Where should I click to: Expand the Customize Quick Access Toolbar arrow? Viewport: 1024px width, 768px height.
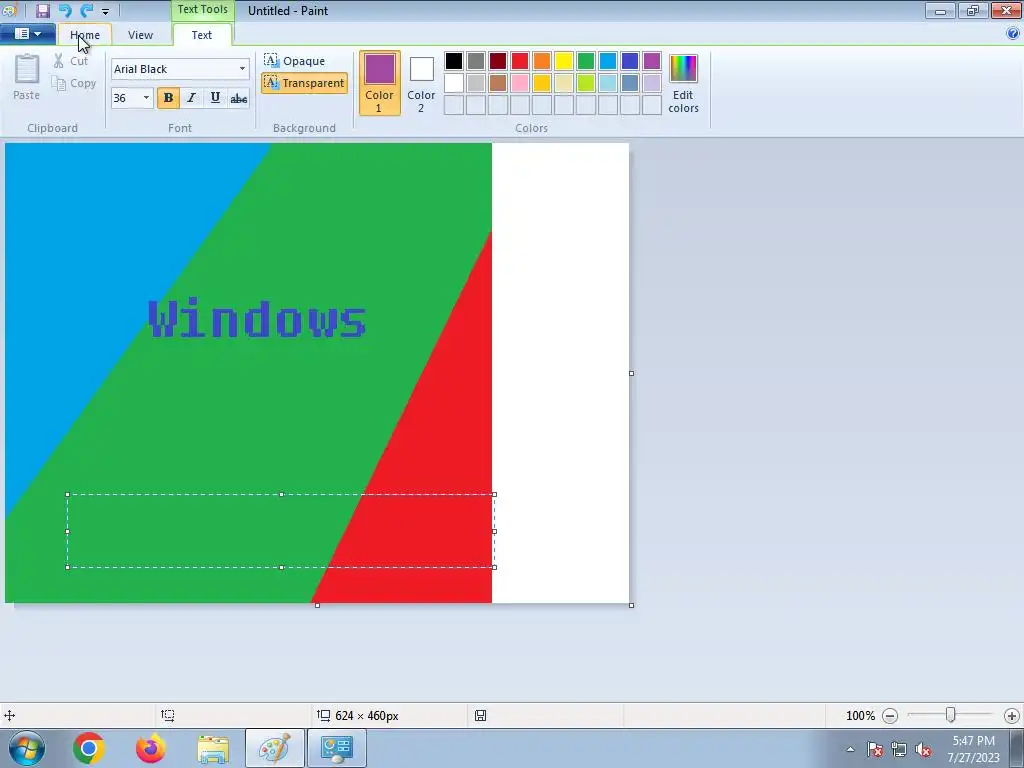pos(105,11)
